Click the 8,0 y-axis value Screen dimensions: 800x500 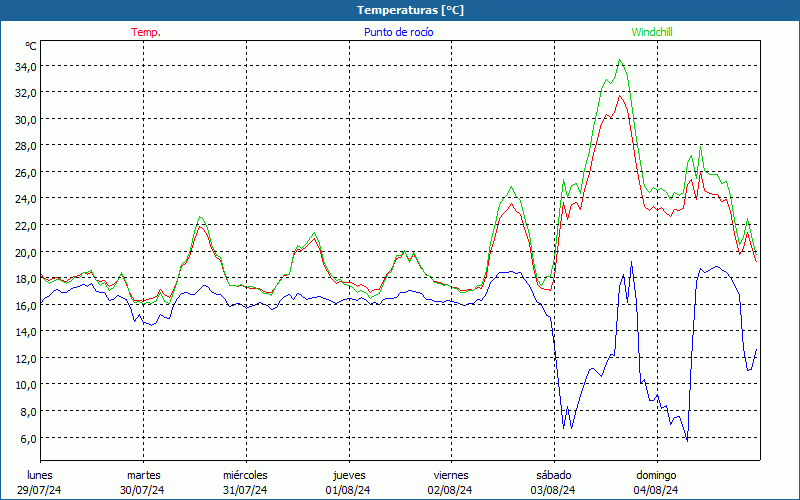point(28,411)
